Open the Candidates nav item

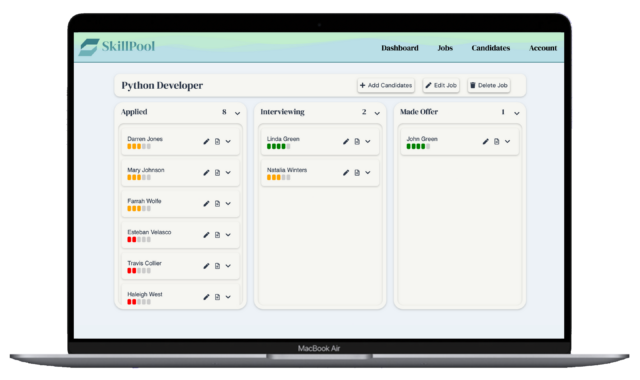point(491,48)
